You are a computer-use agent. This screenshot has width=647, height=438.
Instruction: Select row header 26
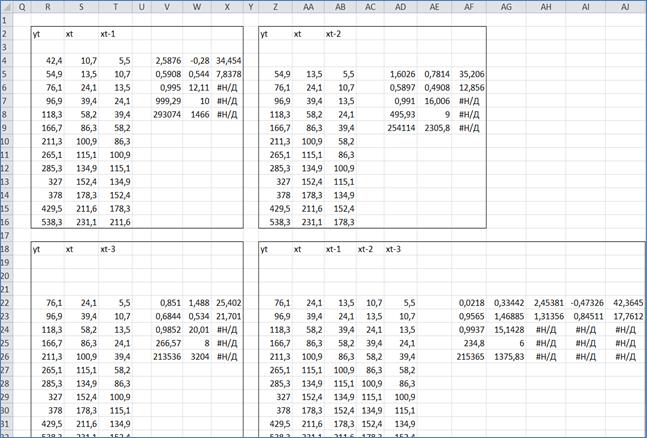coord(6,356)
